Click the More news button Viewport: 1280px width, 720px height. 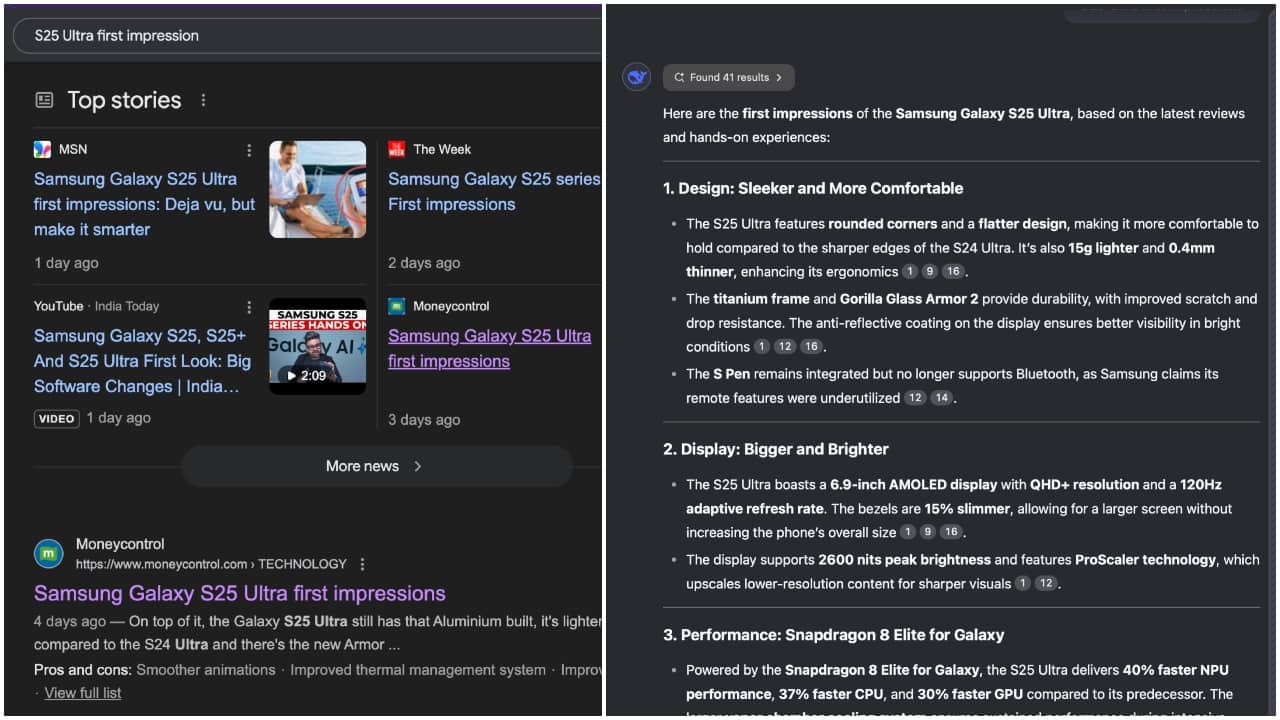point(377,466)
